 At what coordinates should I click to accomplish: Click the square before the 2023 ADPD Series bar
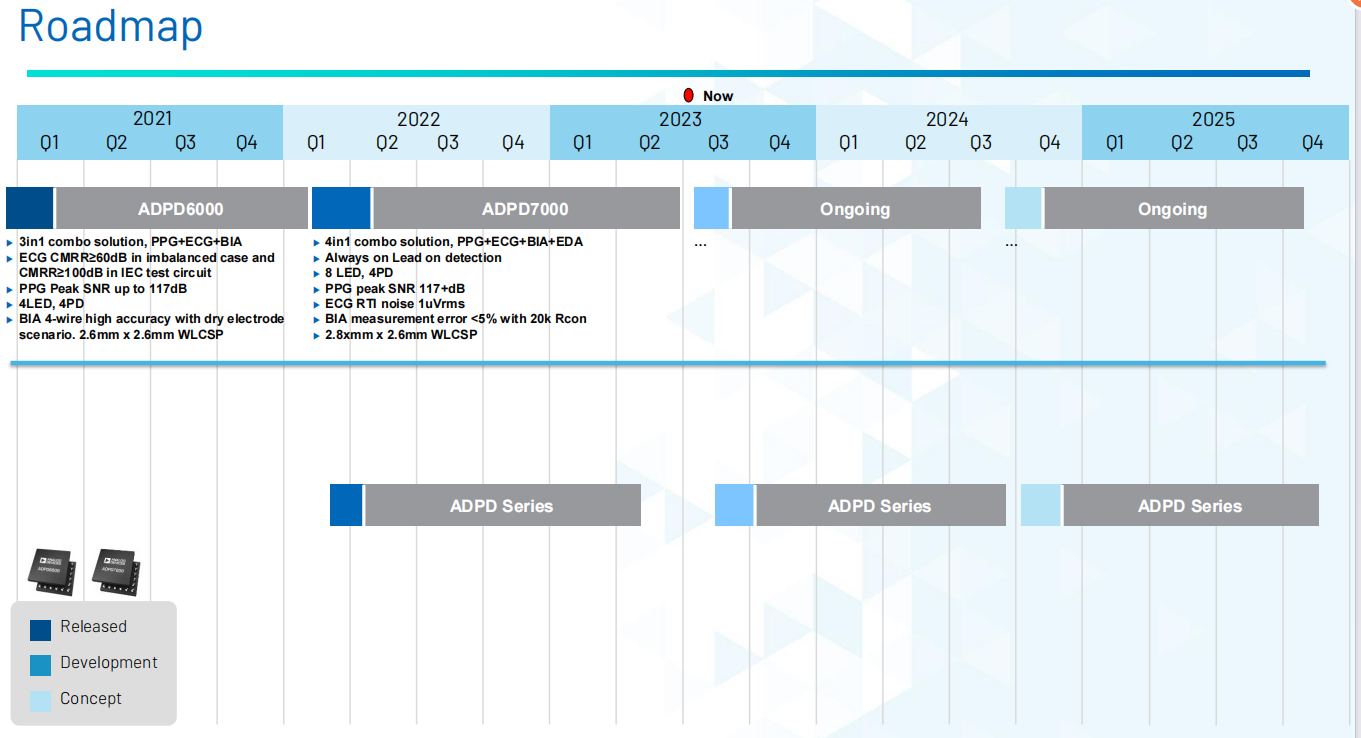(x=734, y=505)
